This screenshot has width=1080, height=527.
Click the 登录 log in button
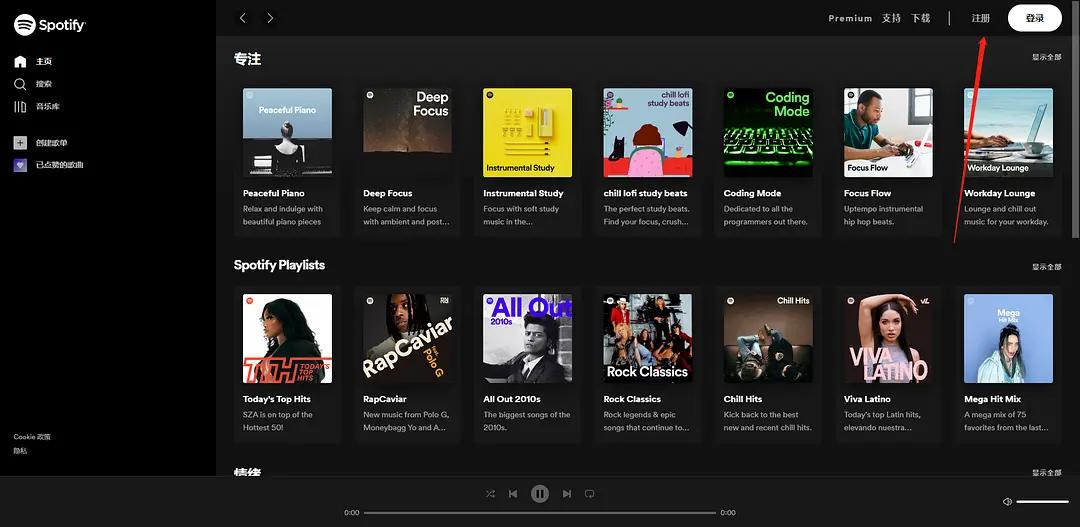click(1035, 19)
